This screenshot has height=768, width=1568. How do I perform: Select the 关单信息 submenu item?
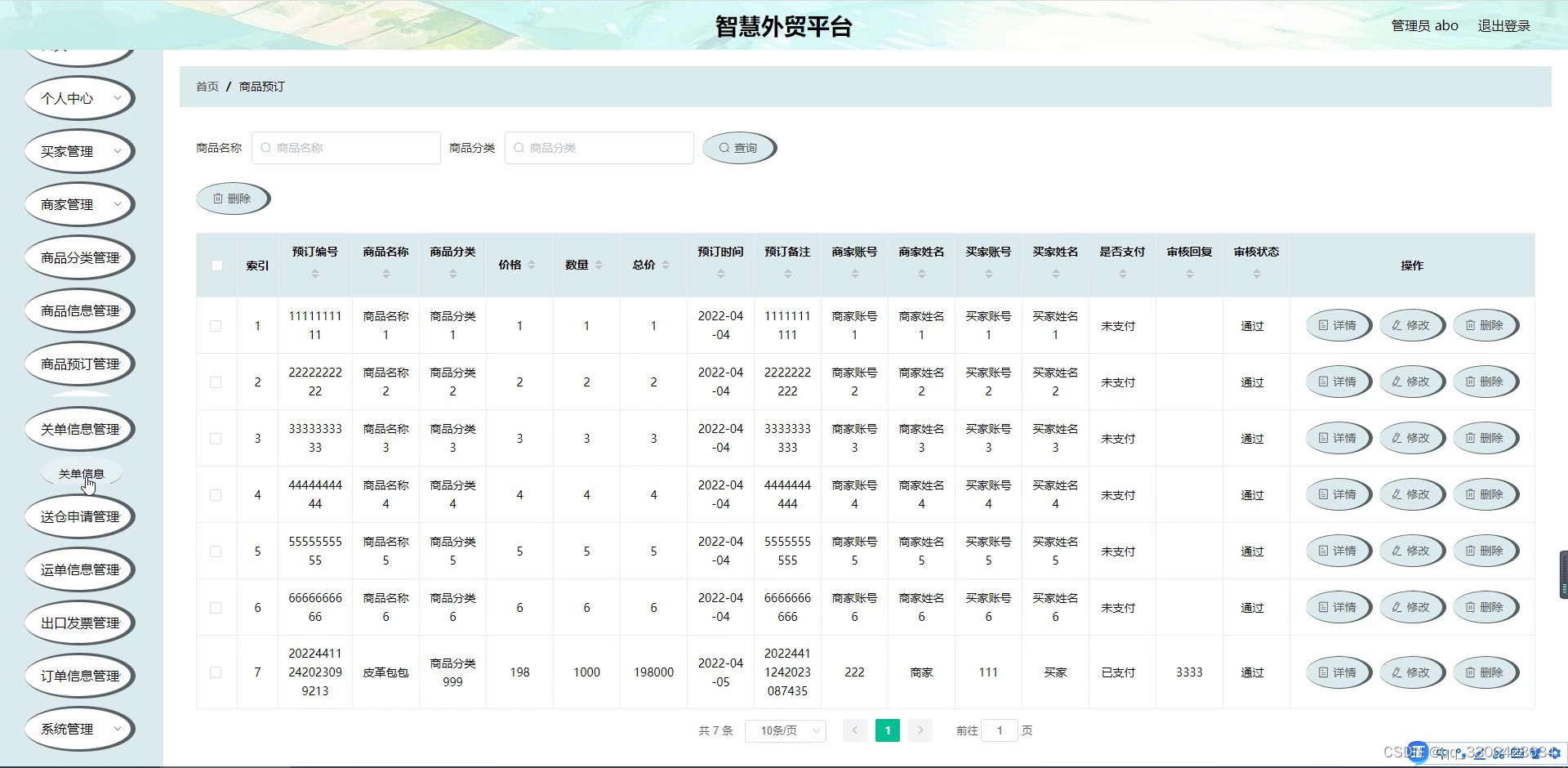pyautogui.click(x=82, y=474)
